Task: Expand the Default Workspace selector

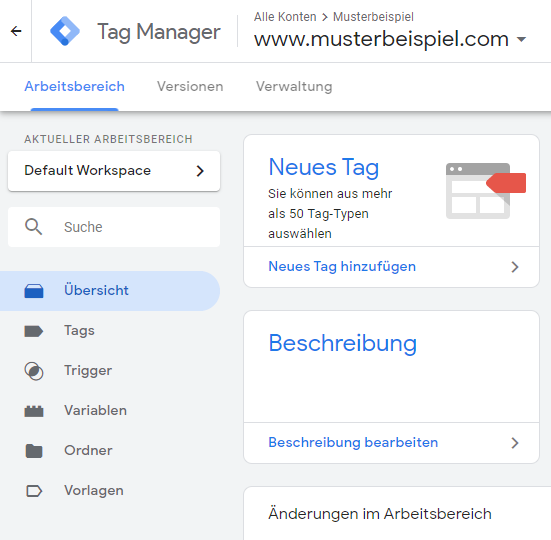Action: 114,171
